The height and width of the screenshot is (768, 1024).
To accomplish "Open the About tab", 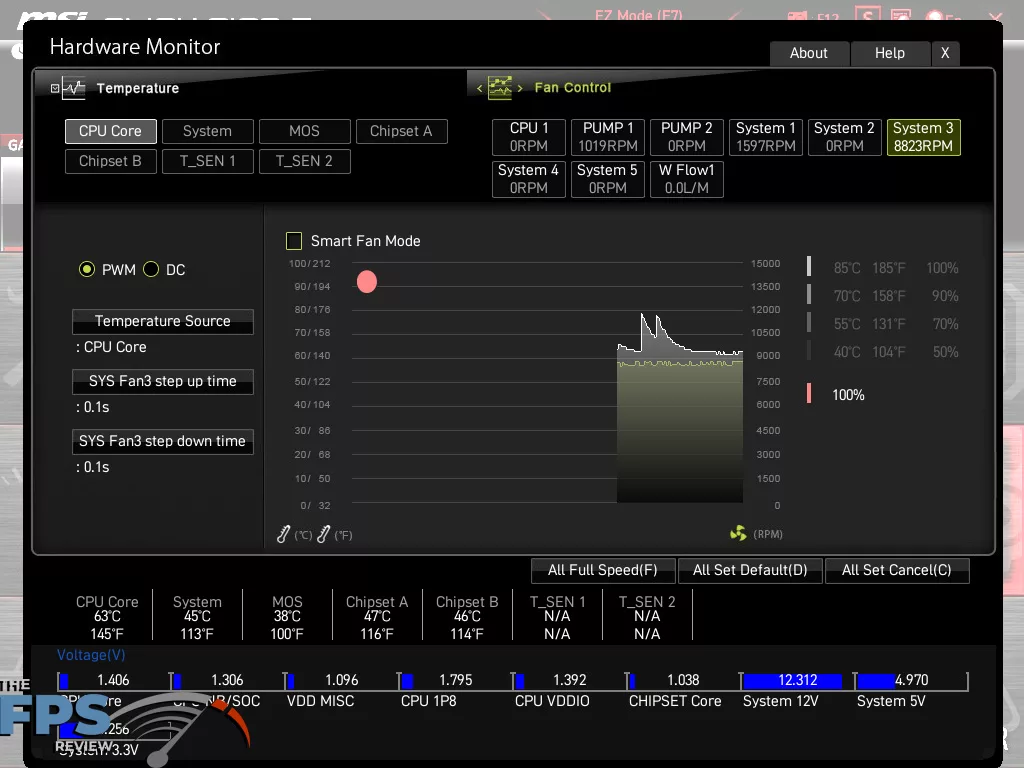I will pyautogui.click(x=809, y=54).
